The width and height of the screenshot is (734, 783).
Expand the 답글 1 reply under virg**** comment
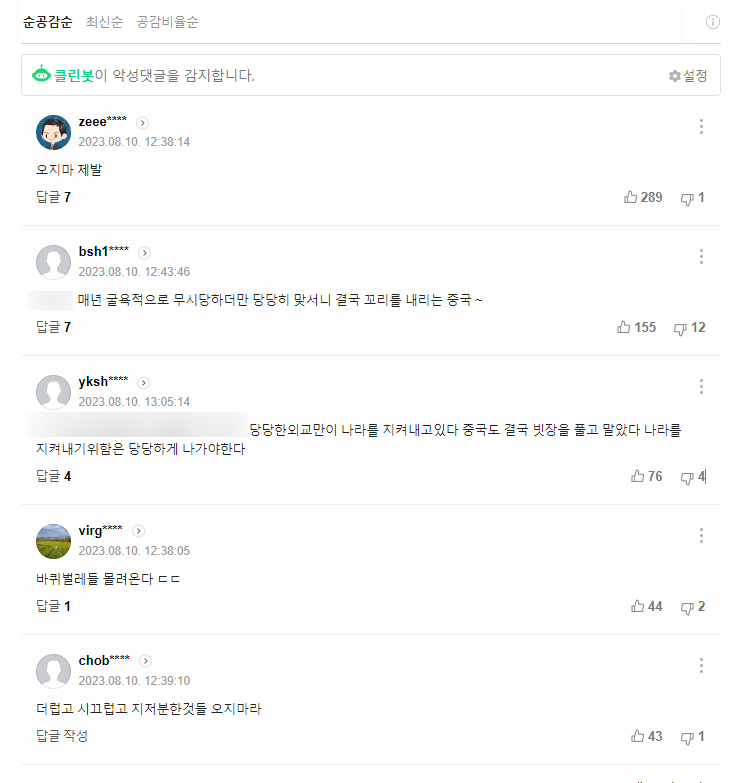pos(53,606)
